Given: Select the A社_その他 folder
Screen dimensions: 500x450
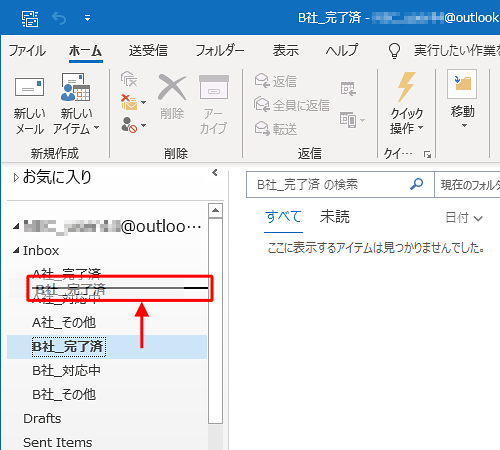Looking at the screenshot, I should [64, 323].
